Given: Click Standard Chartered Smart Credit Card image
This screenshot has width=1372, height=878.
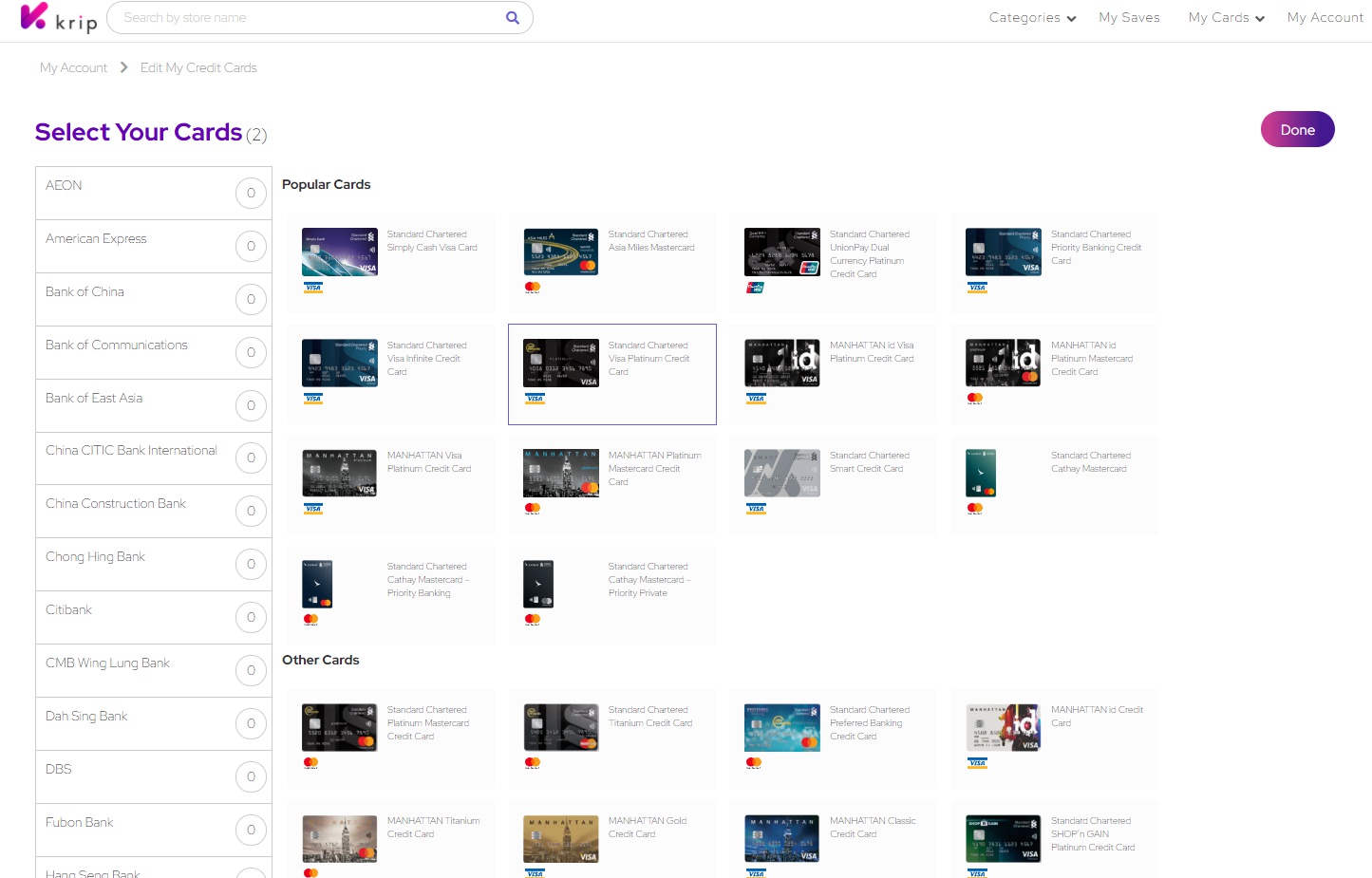Looking at the screenshot, I should click(782, 473).
